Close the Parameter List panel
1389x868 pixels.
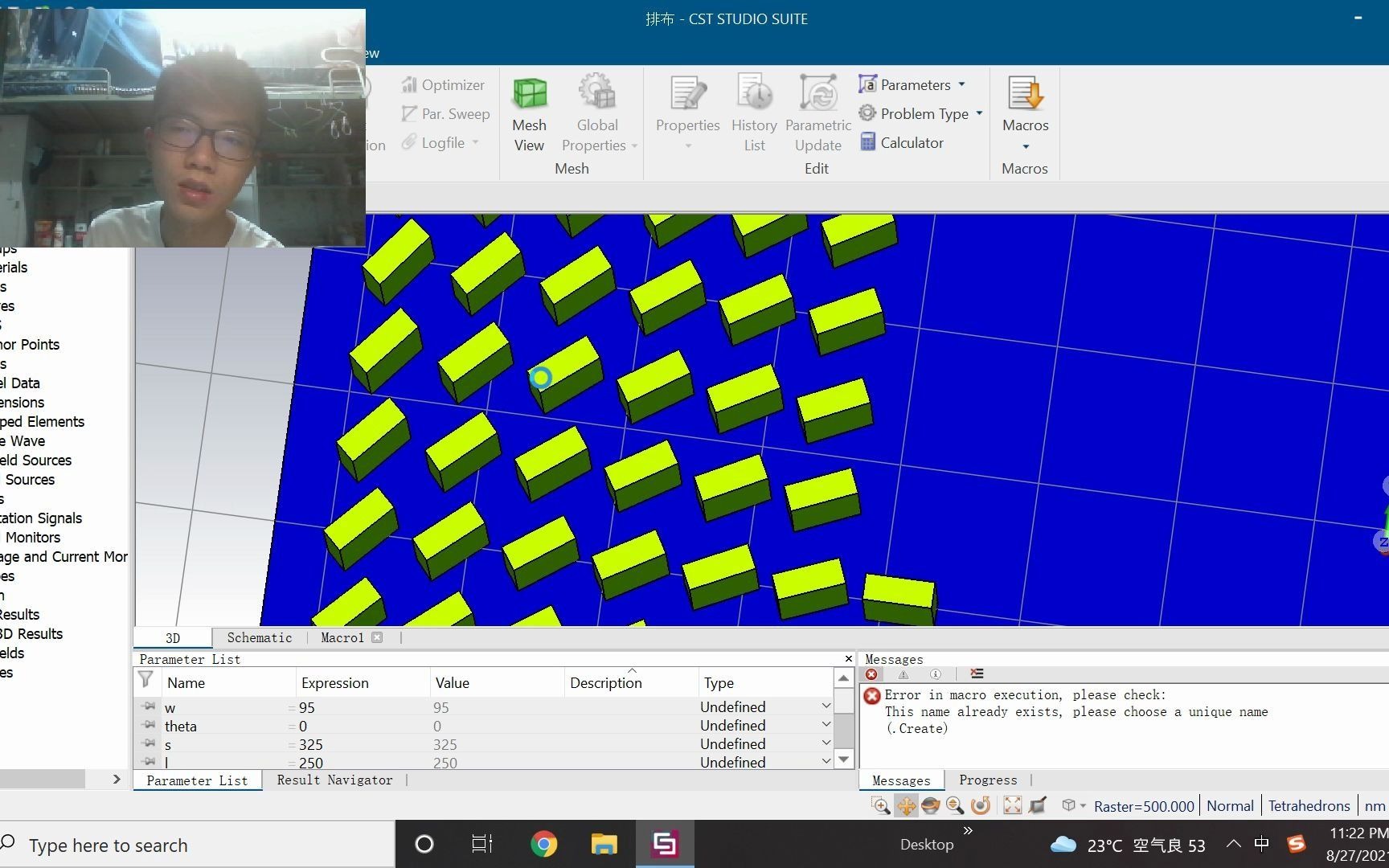[848, 659]
